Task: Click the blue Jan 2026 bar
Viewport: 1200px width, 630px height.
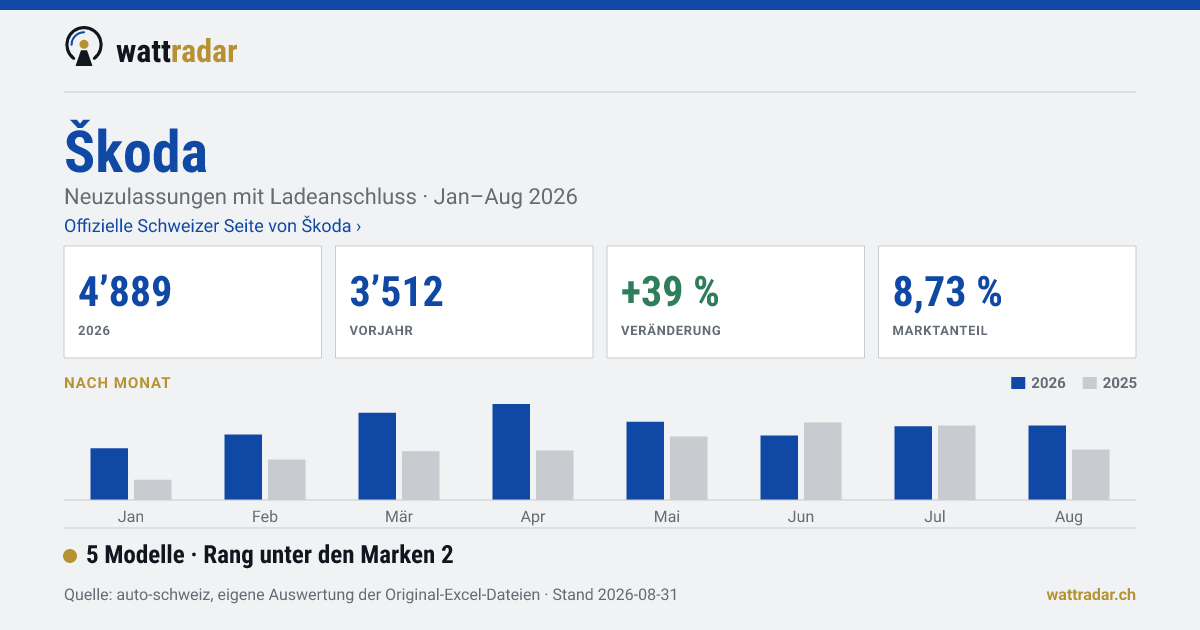Action: click(109, 474)
